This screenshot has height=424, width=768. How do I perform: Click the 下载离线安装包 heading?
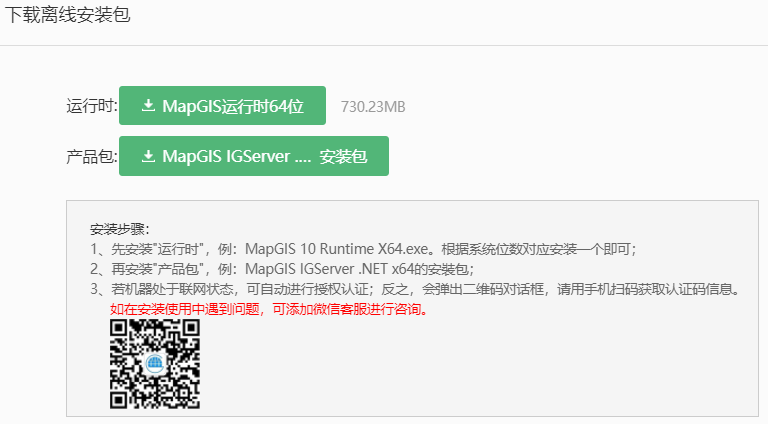point(67,14)
